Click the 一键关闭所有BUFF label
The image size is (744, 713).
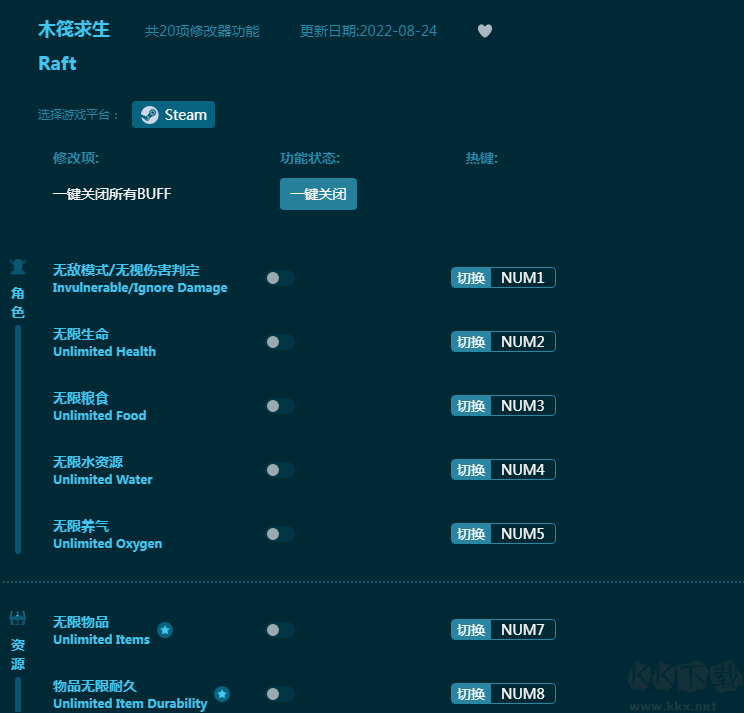tap(112, 194)
